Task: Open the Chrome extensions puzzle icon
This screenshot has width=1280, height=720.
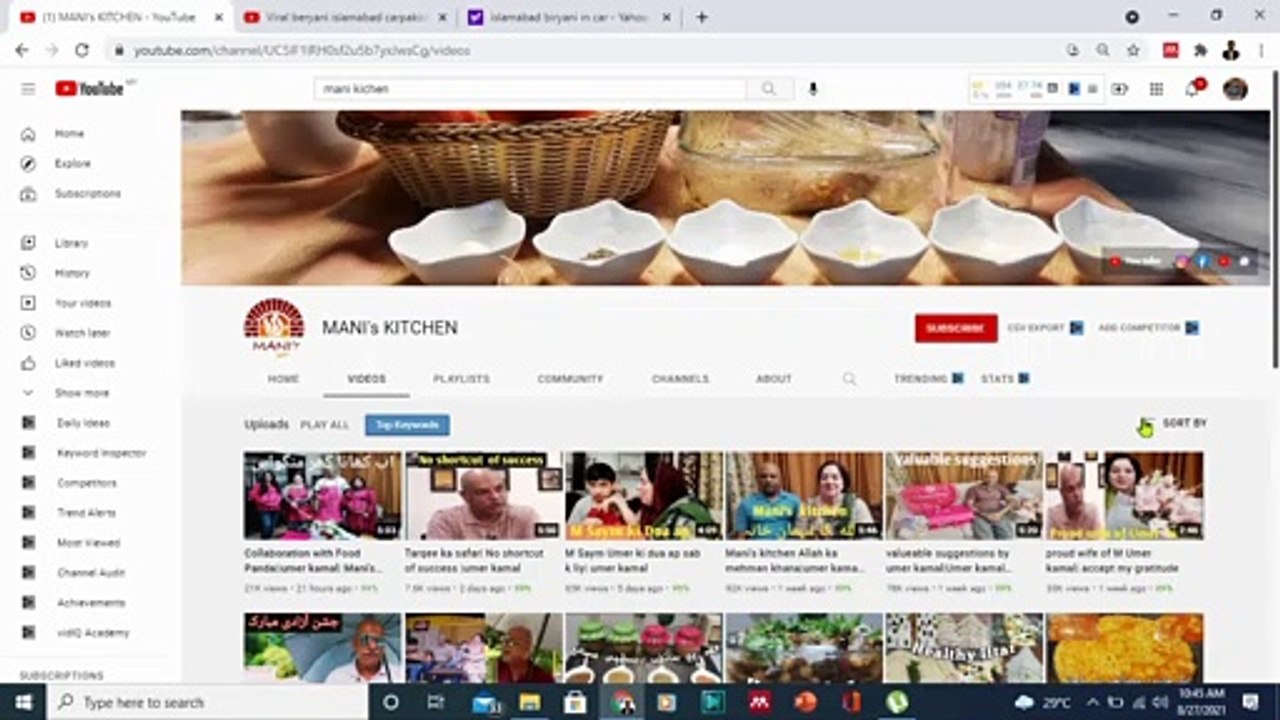Action: 1201,50
